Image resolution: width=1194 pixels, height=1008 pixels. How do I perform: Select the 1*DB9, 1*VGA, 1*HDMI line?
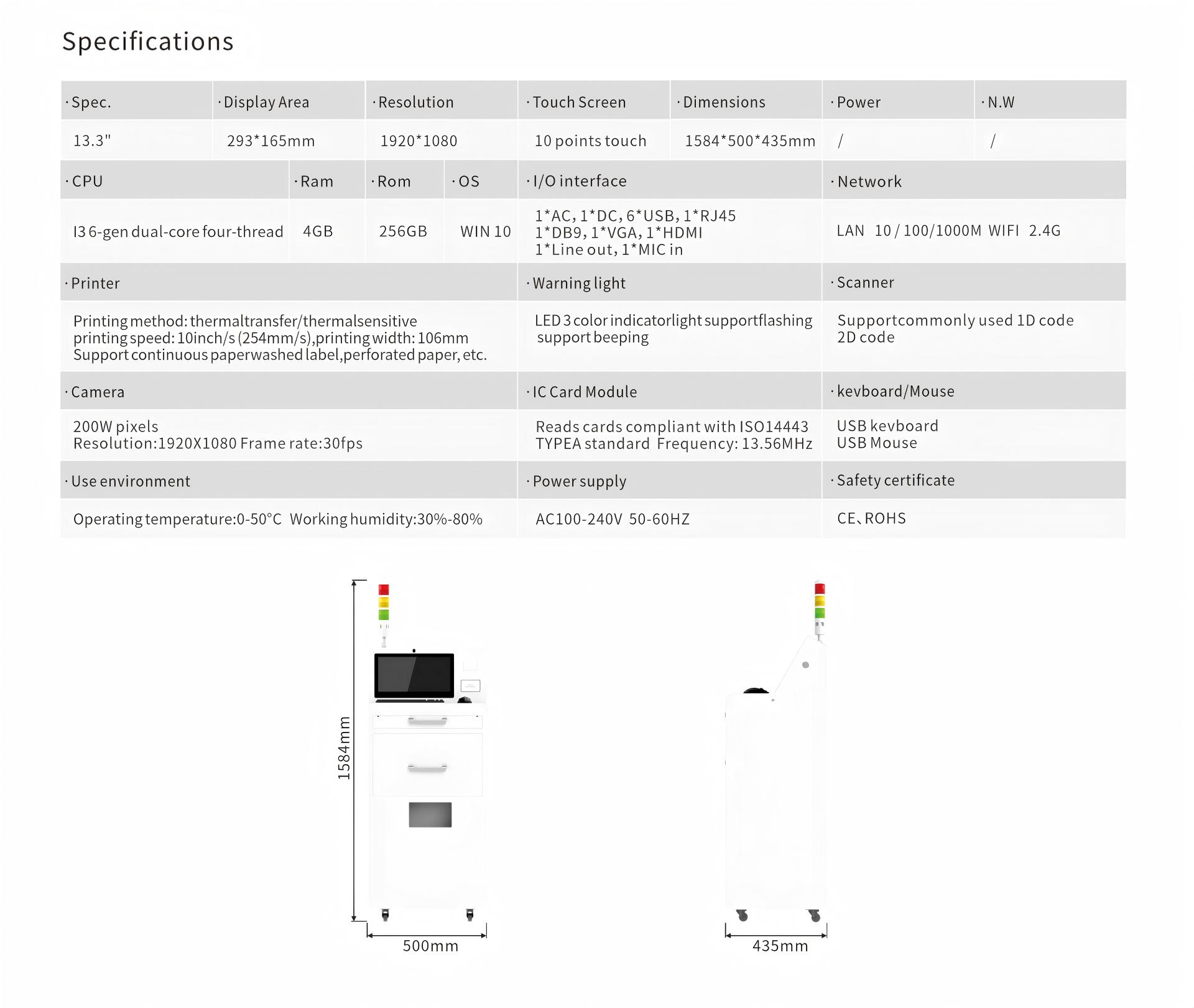619,233
